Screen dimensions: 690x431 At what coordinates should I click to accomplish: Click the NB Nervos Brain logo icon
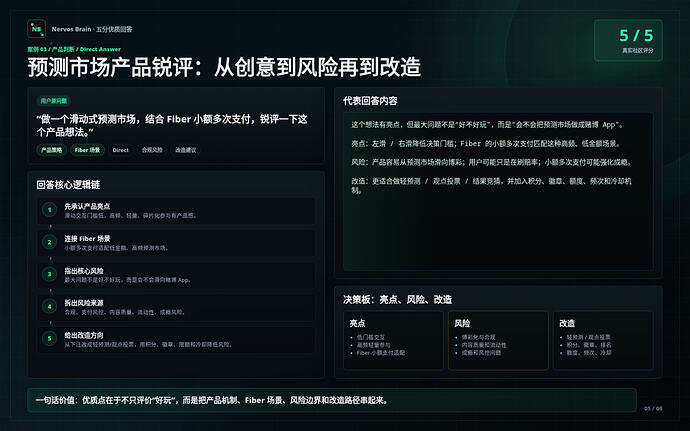click(x=37, y=29)
